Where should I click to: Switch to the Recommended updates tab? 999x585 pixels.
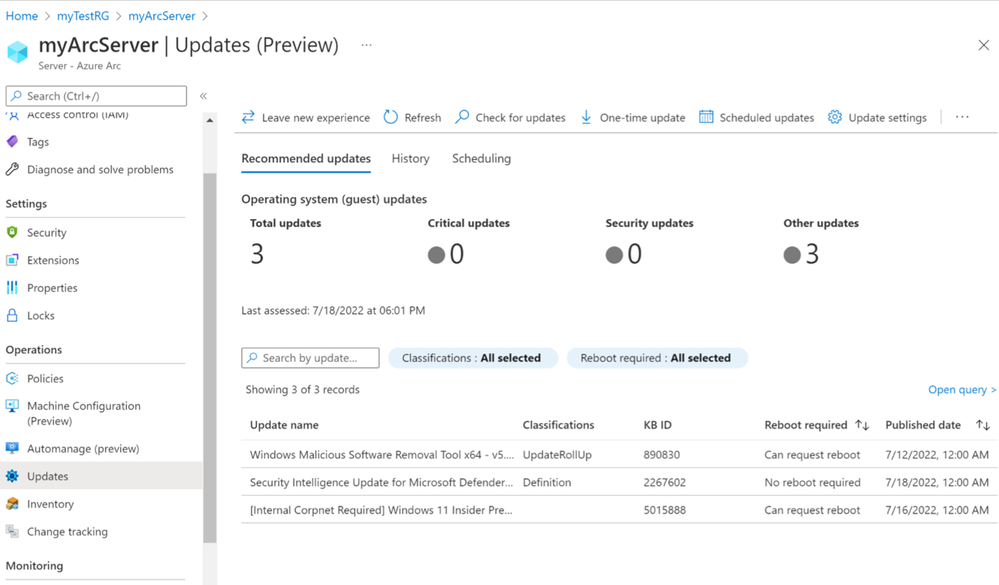click(x=306, y=159)
